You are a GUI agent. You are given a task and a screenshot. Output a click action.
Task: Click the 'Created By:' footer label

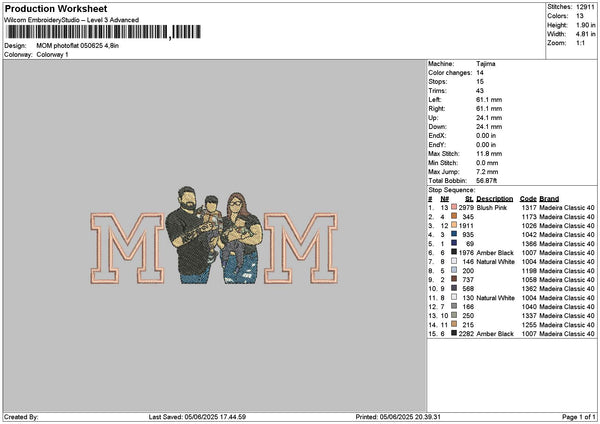21,417
